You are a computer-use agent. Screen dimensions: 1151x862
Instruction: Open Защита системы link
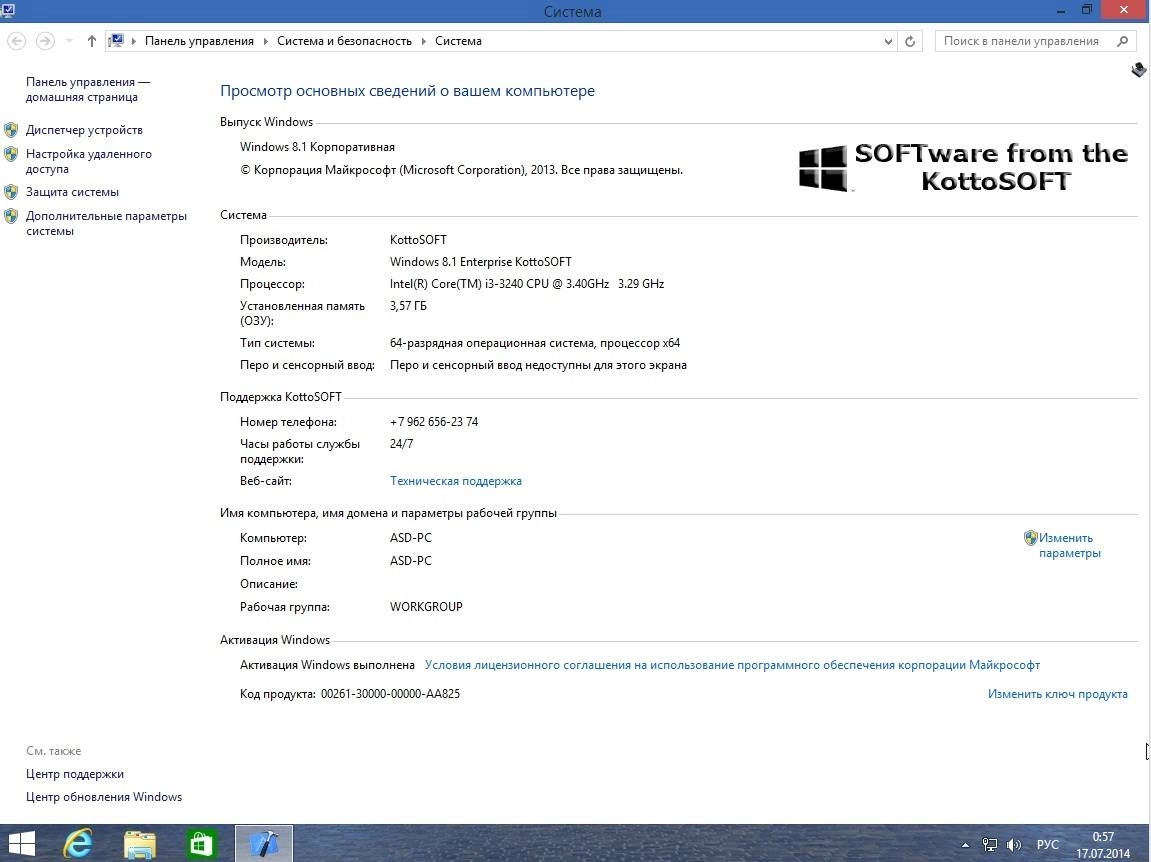(72, 192)
